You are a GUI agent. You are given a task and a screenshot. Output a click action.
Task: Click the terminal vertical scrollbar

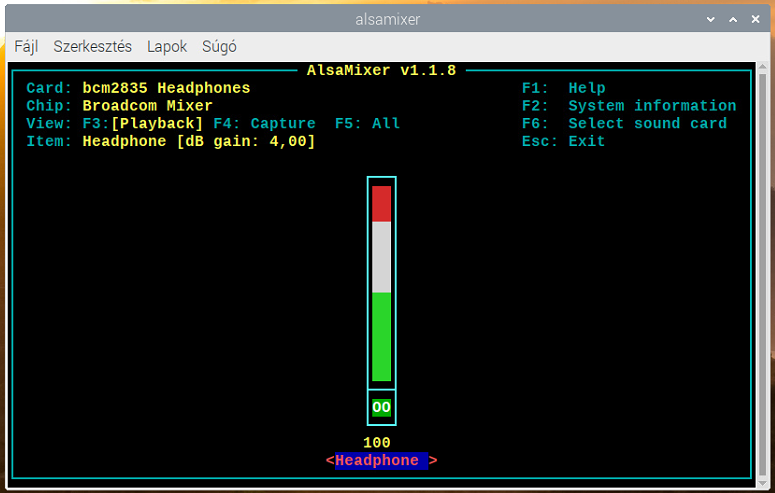(x=763, y=274)
